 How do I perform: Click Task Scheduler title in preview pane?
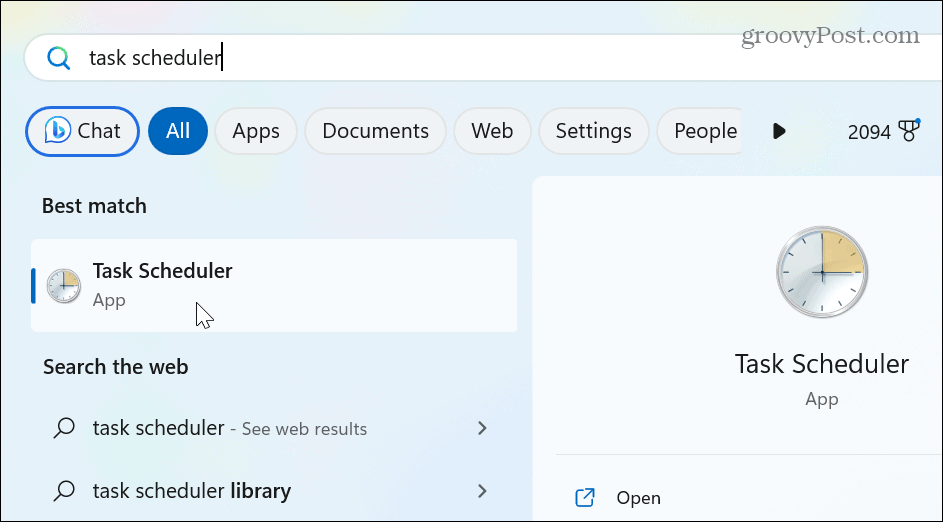pos(822,364)
